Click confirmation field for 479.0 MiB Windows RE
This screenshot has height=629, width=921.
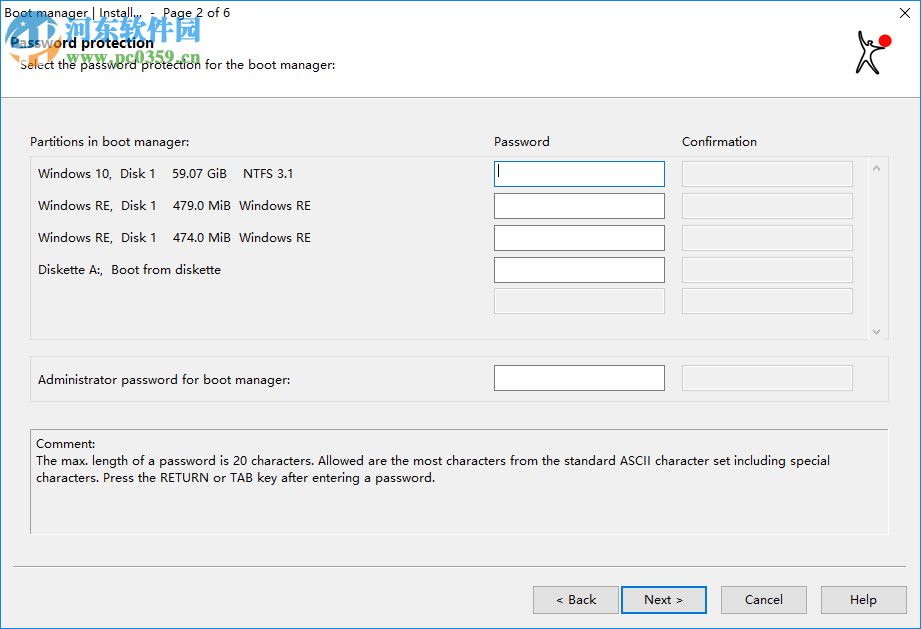(x=767, y=206)
